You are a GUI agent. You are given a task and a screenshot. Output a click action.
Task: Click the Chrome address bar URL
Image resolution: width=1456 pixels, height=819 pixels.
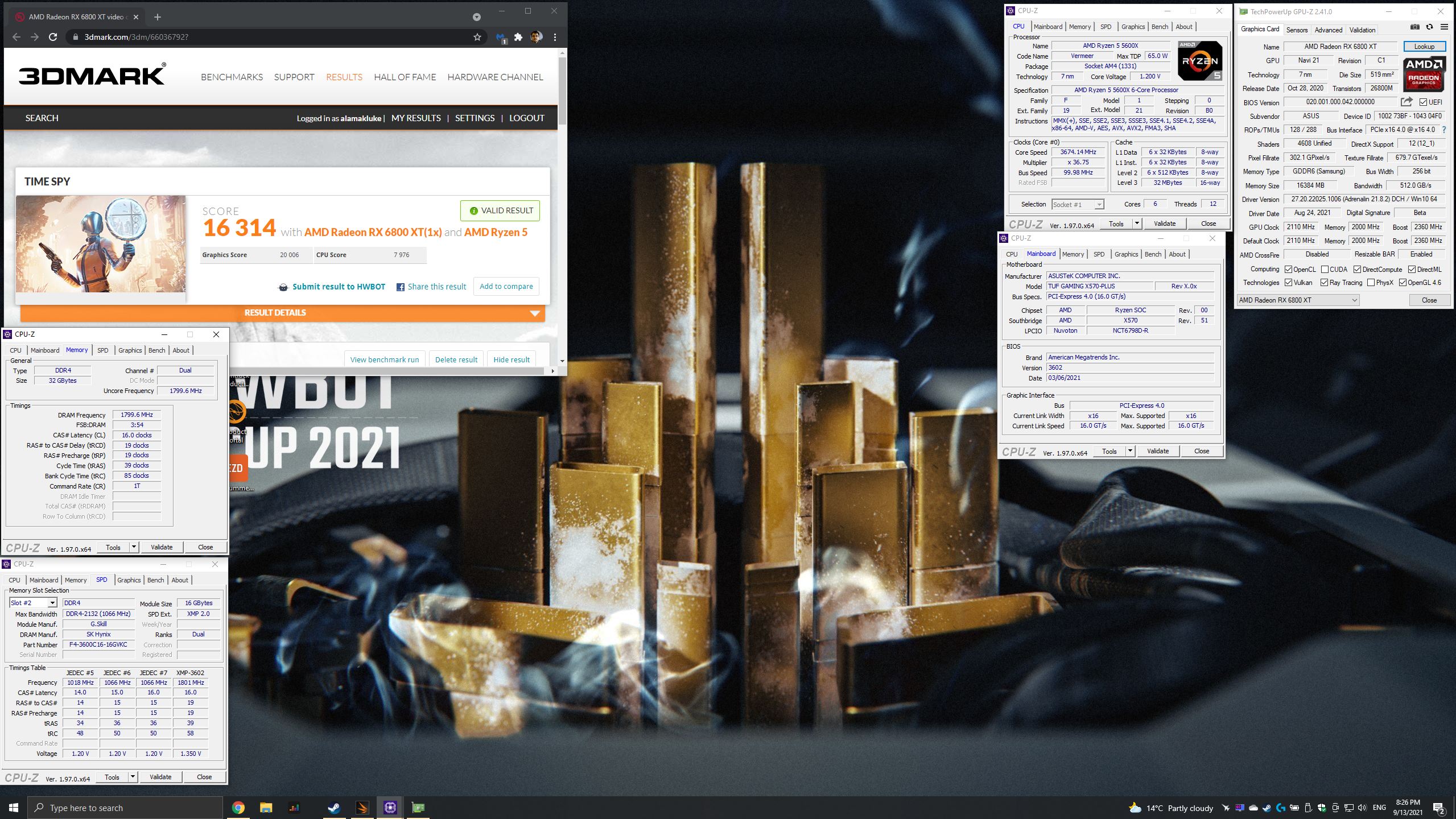pyautogui.click(x=137, y=37)
